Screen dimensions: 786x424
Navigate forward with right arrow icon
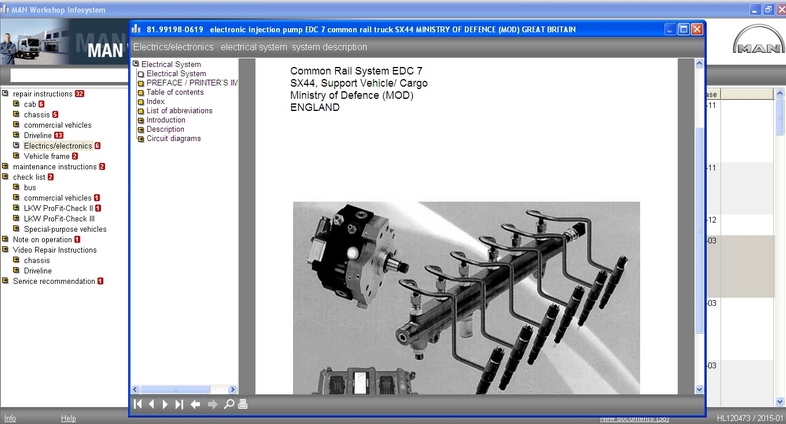click(212, 404)
